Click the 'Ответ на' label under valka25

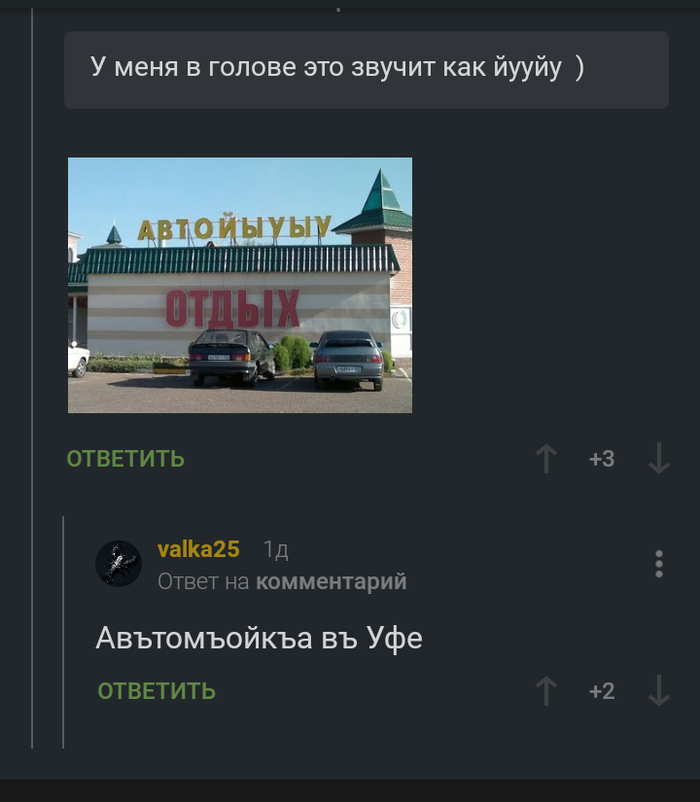204,582
